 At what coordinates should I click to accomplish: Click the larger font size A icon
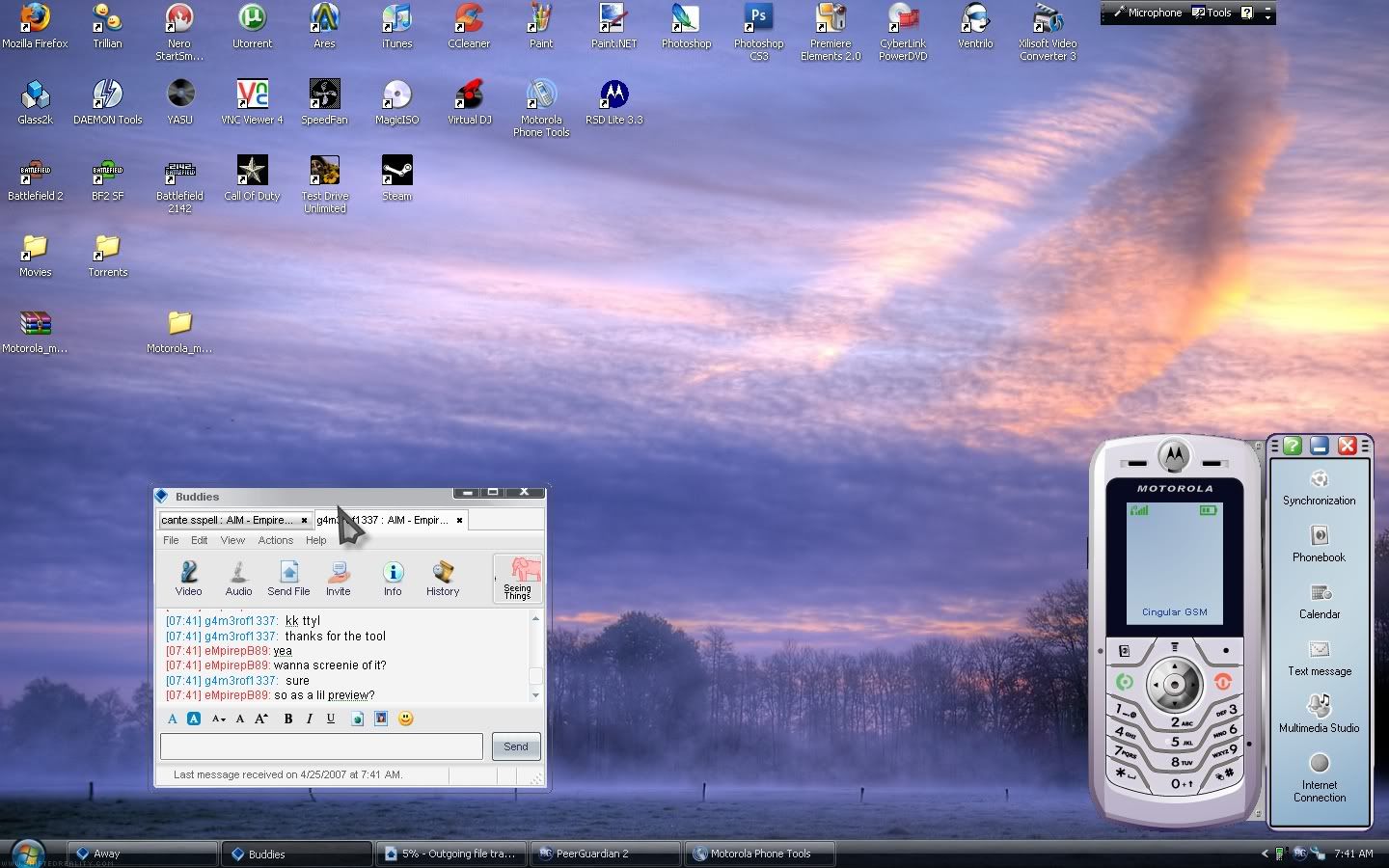260,719
